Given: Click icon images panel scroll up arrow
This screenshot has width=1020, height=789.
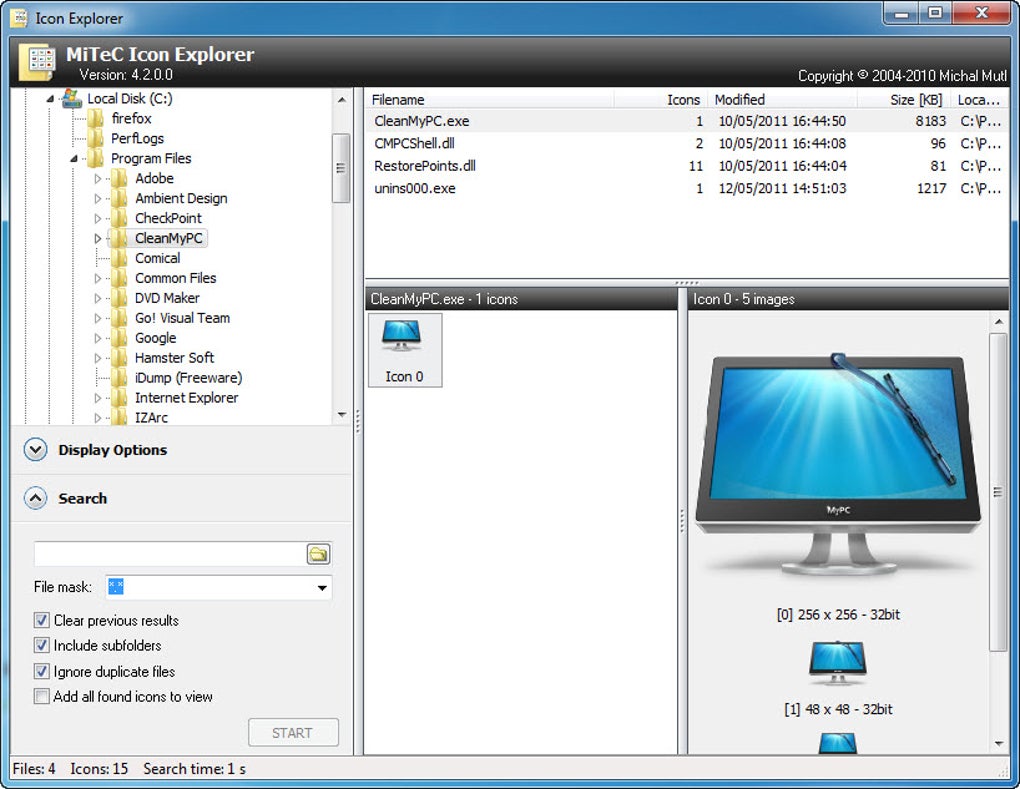Looking at the screenshot, I should click(x=999, y=321).
